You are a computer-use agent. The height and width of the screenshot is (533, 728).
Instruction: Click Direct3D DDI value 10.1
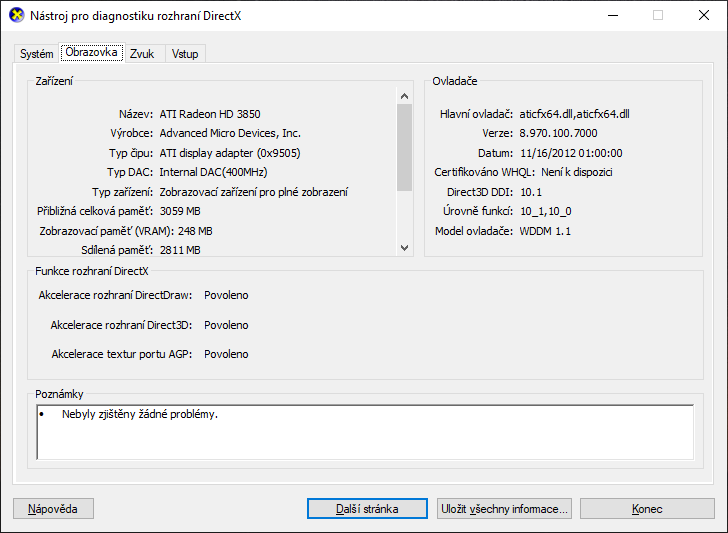[x=531, y=192]
